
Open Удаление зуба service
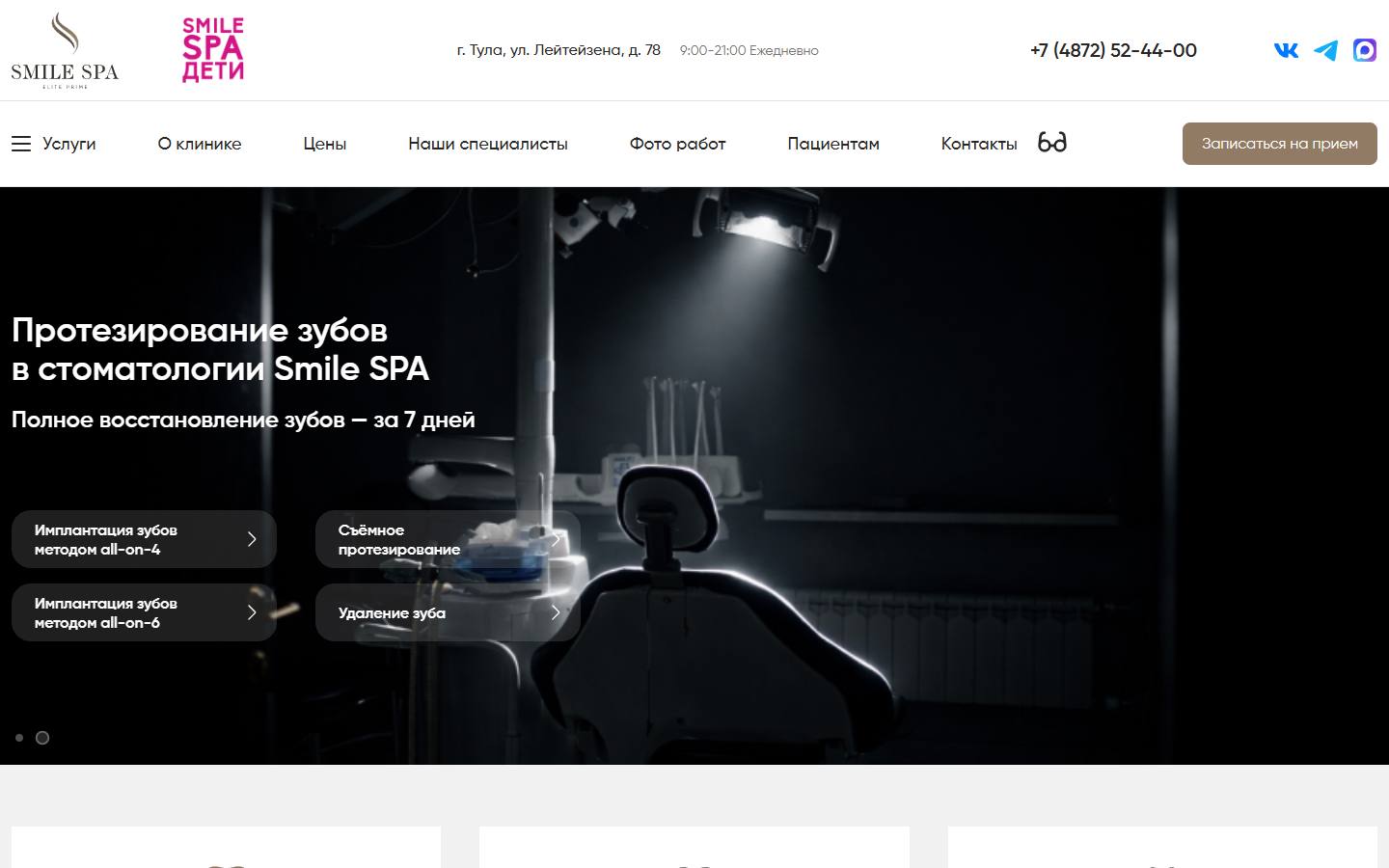(x=448, y=612)
